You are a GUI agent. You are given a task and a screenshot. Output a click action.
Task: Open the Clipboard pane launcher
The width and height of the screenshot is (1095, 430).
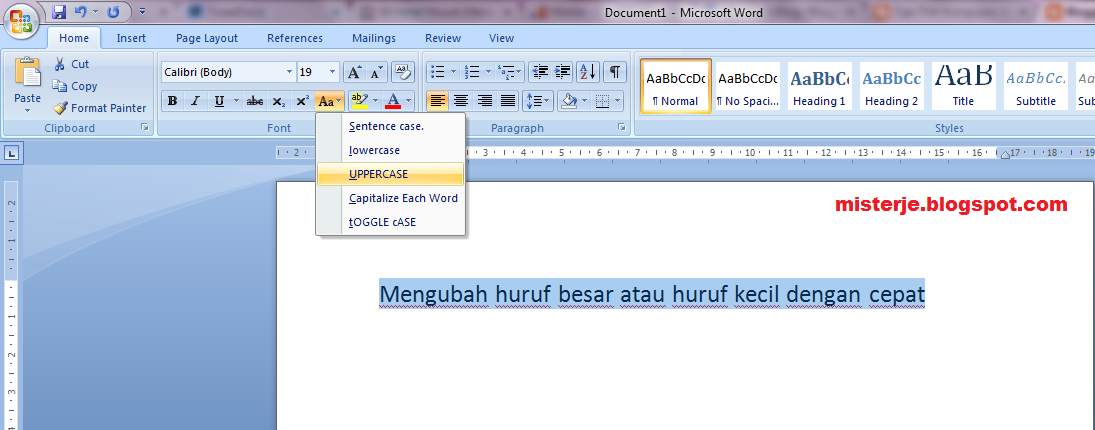click(145, 128)
